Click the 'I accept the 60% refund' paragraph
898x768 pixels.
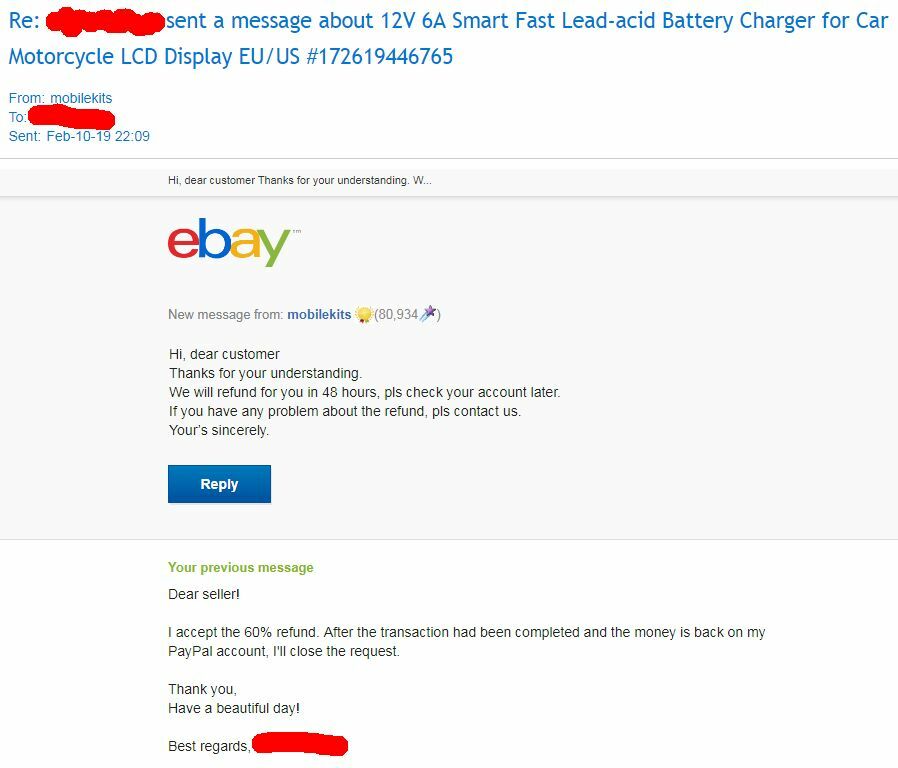[466, 641]
